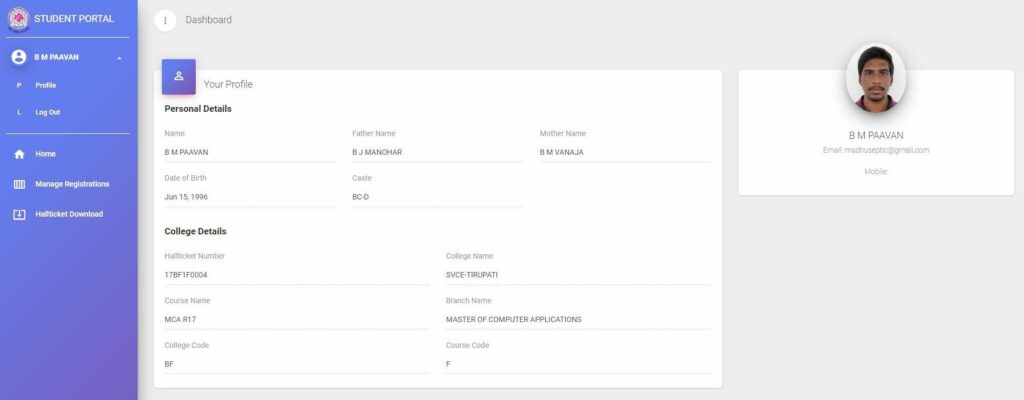
Task: Click the Manage Registrations icon
Action: coord(18,184)
